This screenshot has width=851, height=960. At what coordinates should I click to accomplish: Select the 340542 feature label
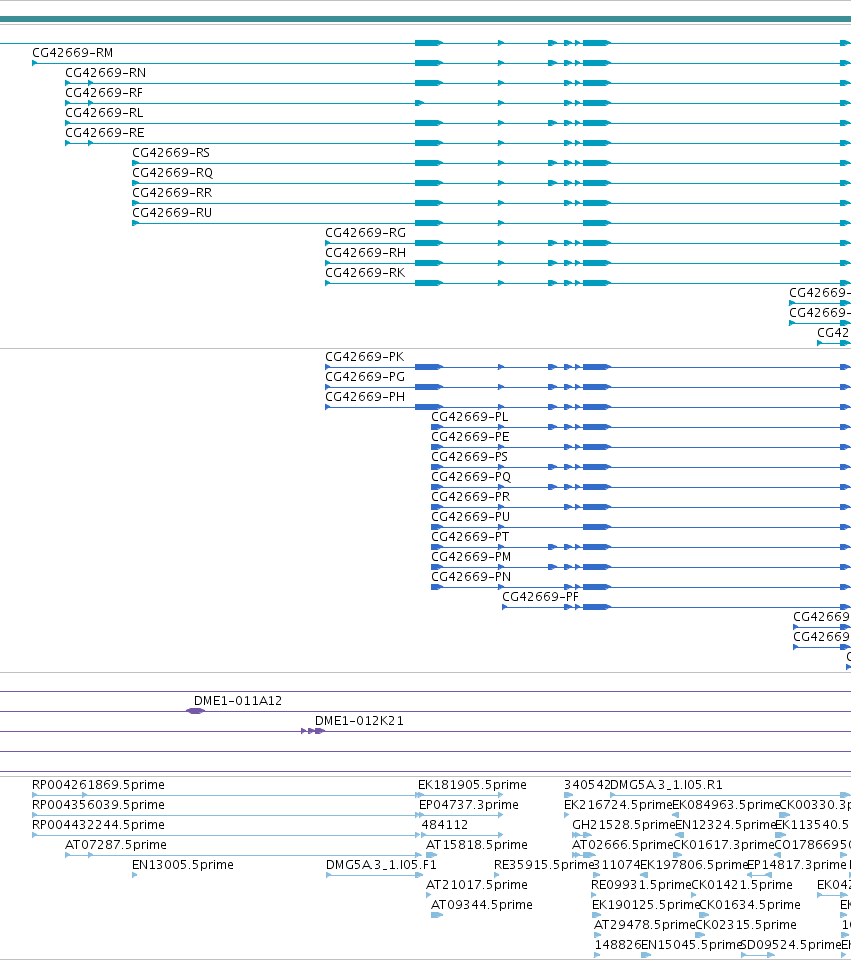coord(587,785)
